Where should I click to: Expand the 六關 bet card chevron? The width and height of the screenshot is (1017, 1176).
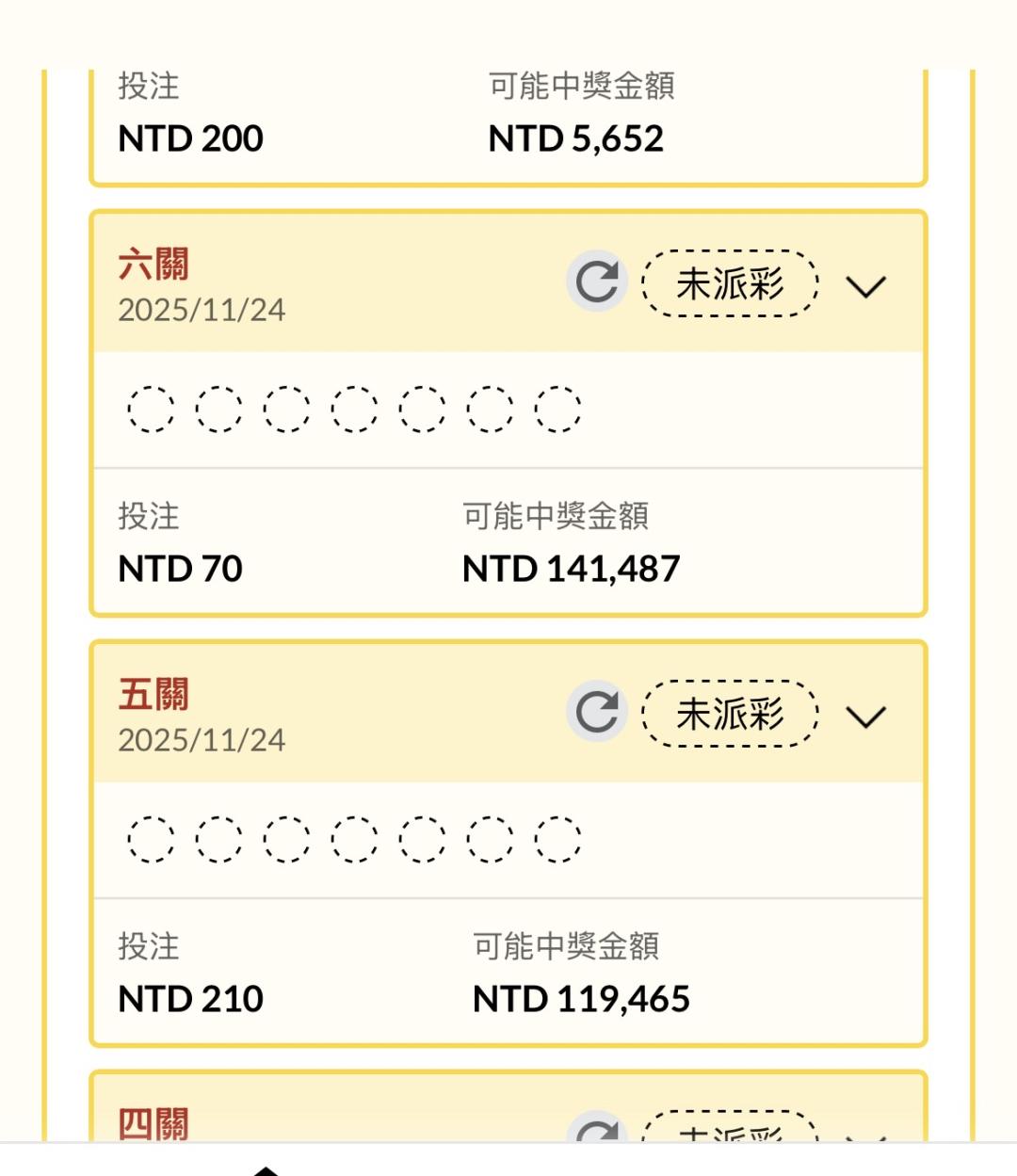tap(865, 286)
